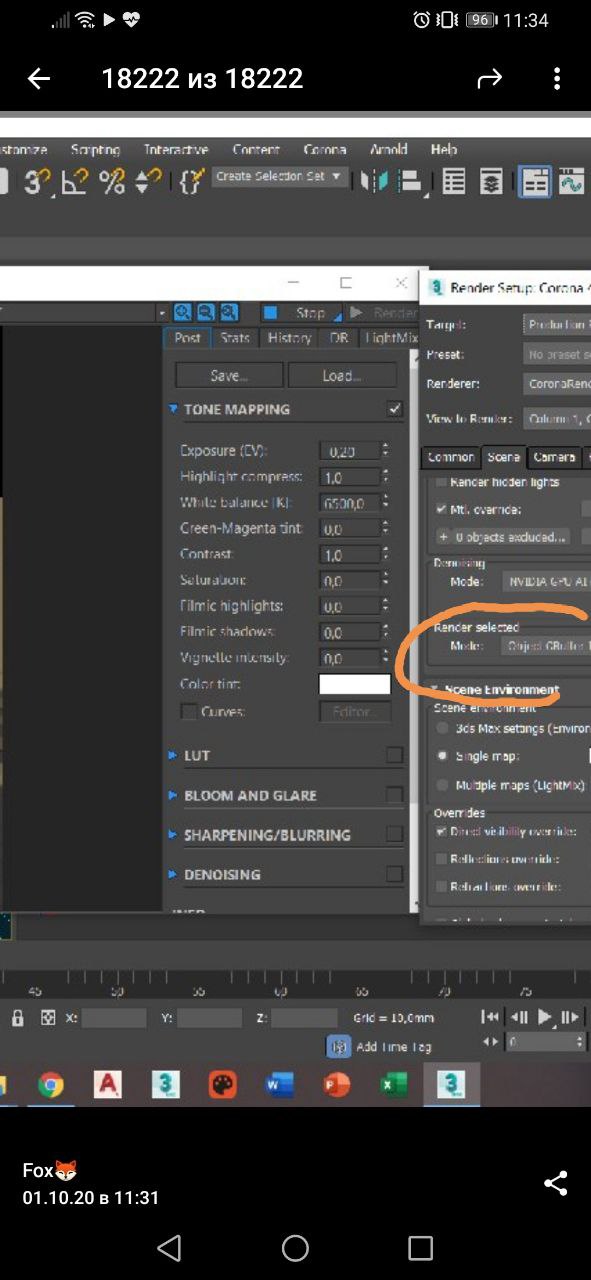Enable the Reflections override checkbox
Image resolution: width=591 pixels, height=1280 pixels.
[x=441, y=859]
